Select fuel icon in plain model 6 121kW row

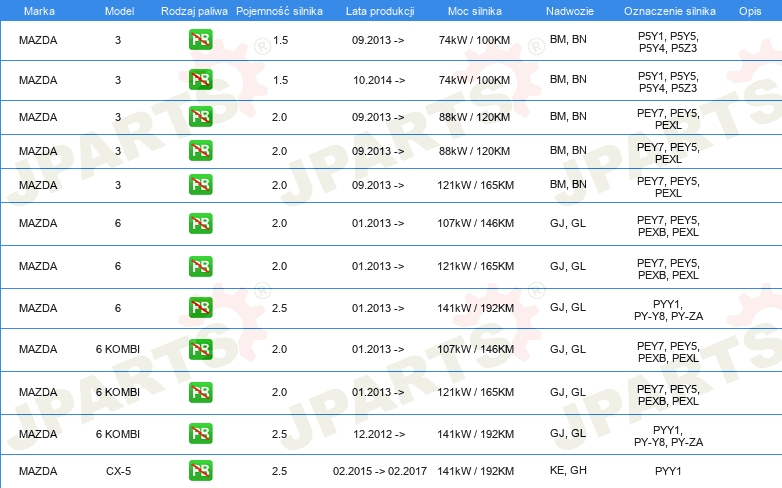pos(200,266)
